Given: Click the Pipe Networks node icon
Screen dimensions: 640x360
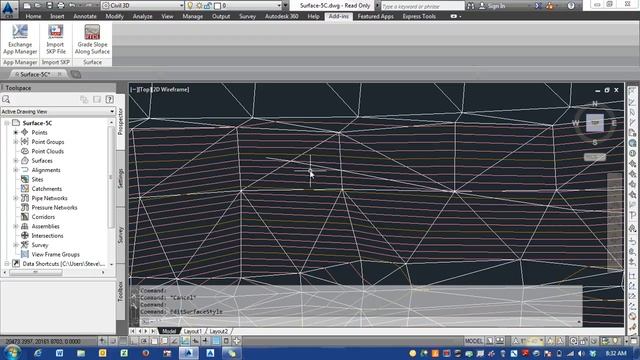Looking at the screenshot, I should point(24,198).
